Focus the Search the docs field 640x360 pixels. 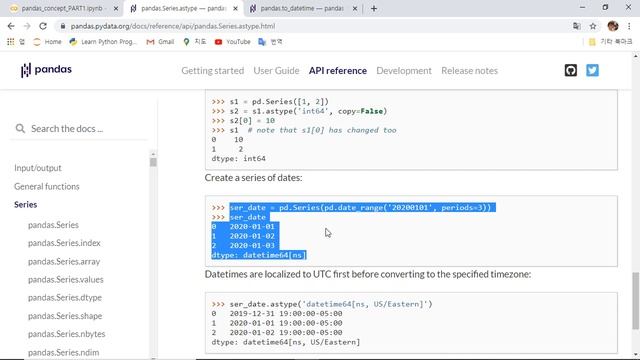80,129
